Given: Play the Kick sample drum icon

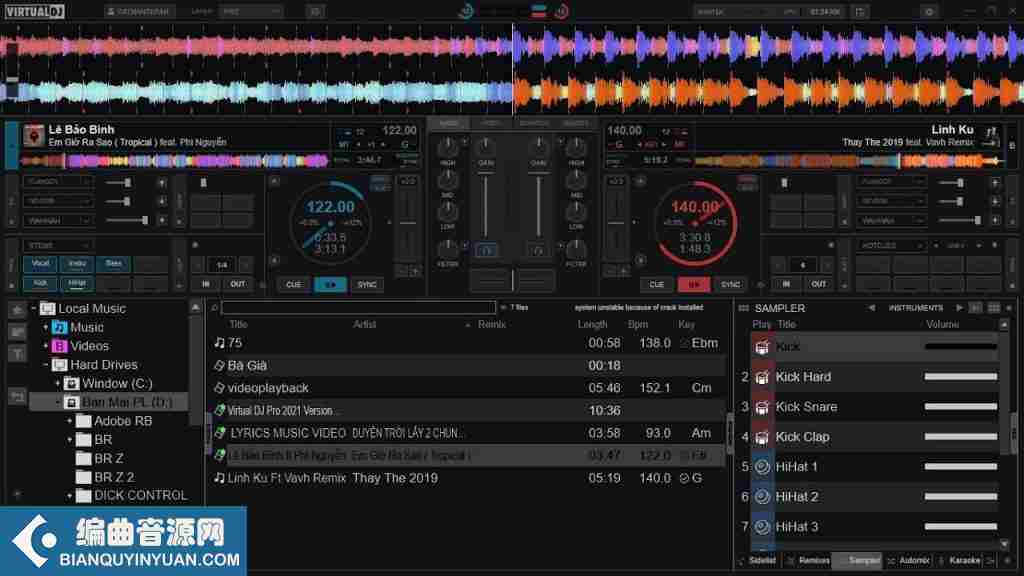Looking at the screenshot, I should click(x=761, y=347).
